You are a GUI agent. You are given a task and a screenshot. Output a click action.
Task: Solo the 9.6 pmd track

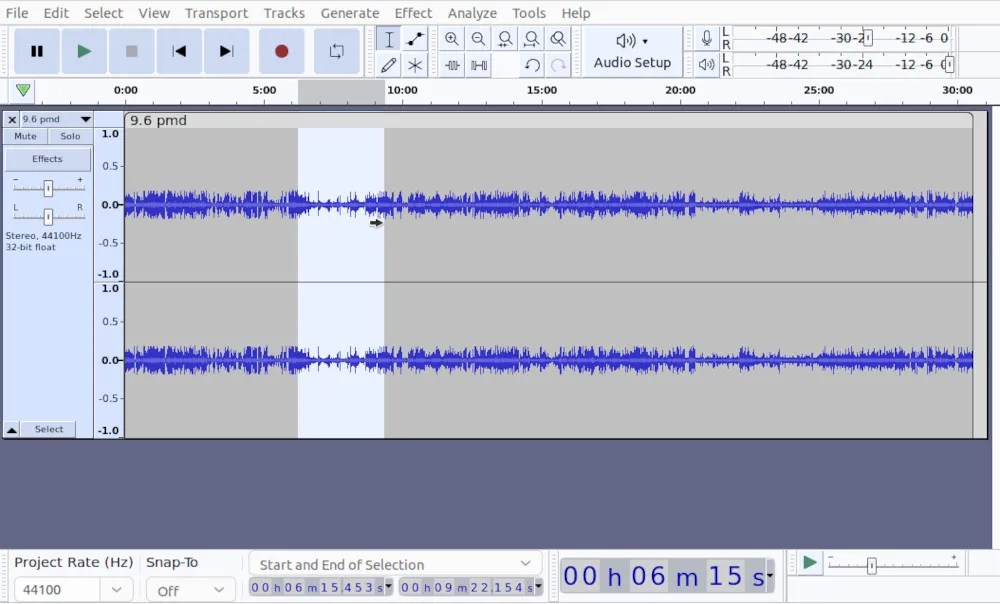[69, 136]
